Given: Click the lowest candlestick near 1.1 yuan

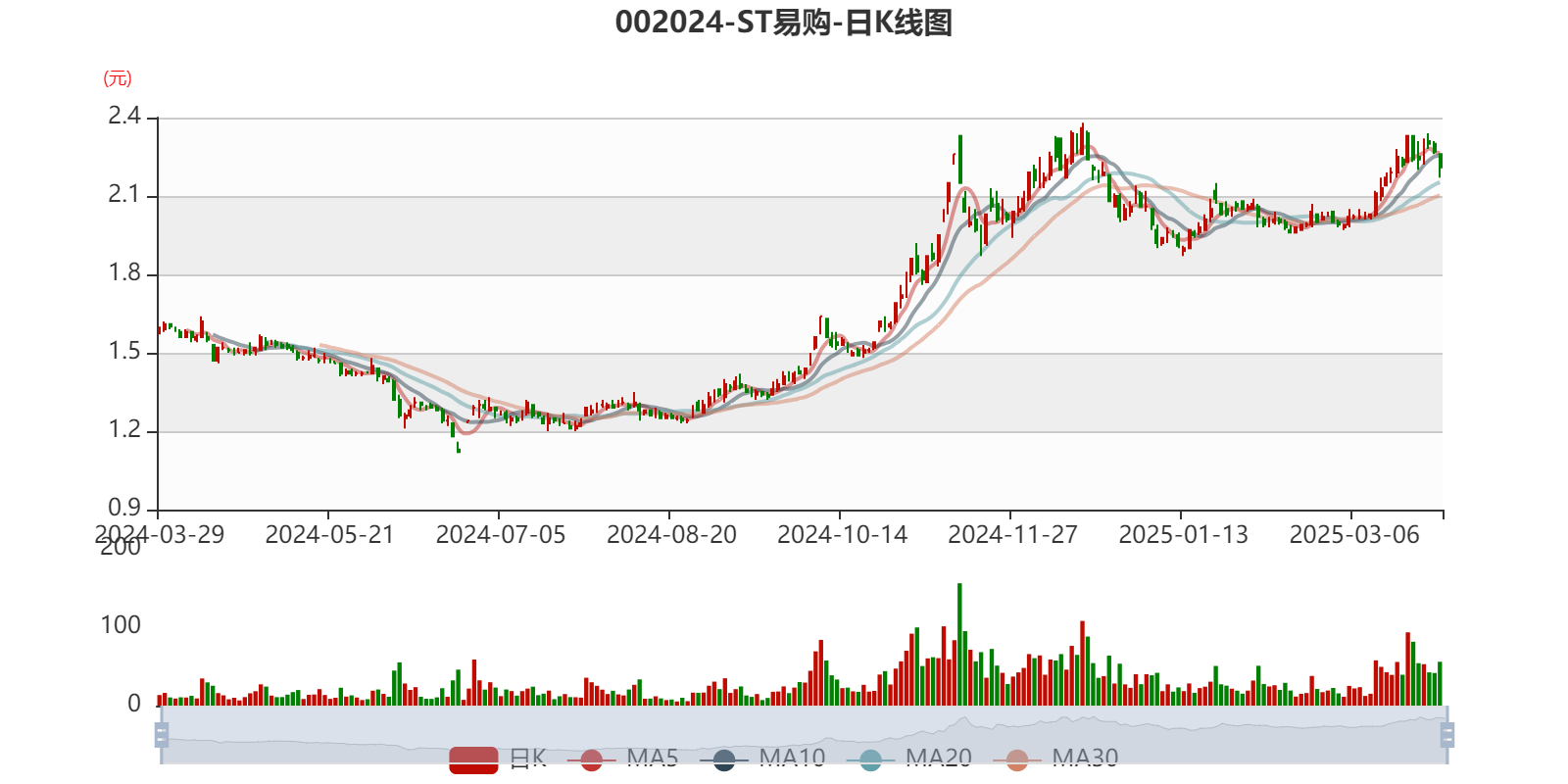Looking at the screenshot, I should [458, 447].
